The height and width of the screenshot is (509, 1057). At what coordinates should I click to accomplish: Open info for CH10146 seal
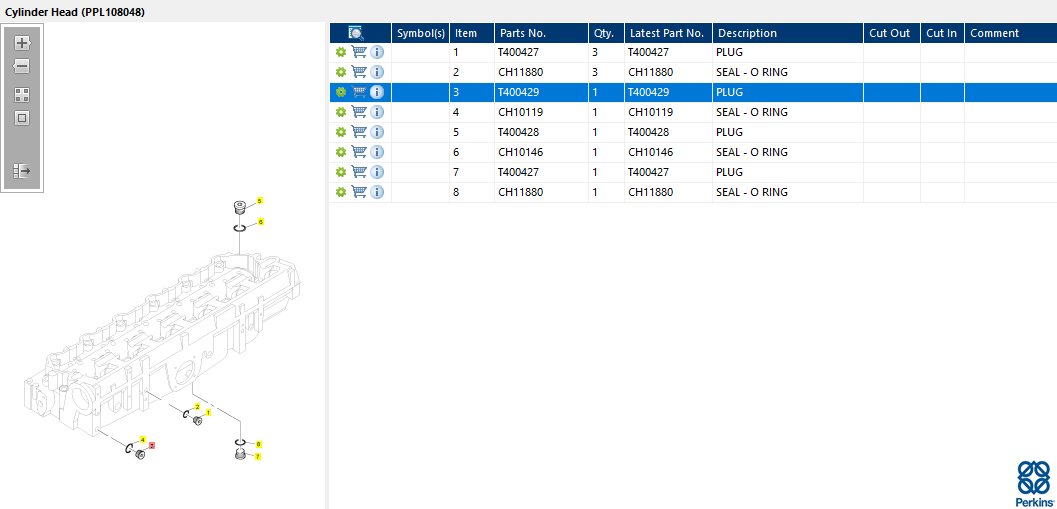(x=377, y=152)
